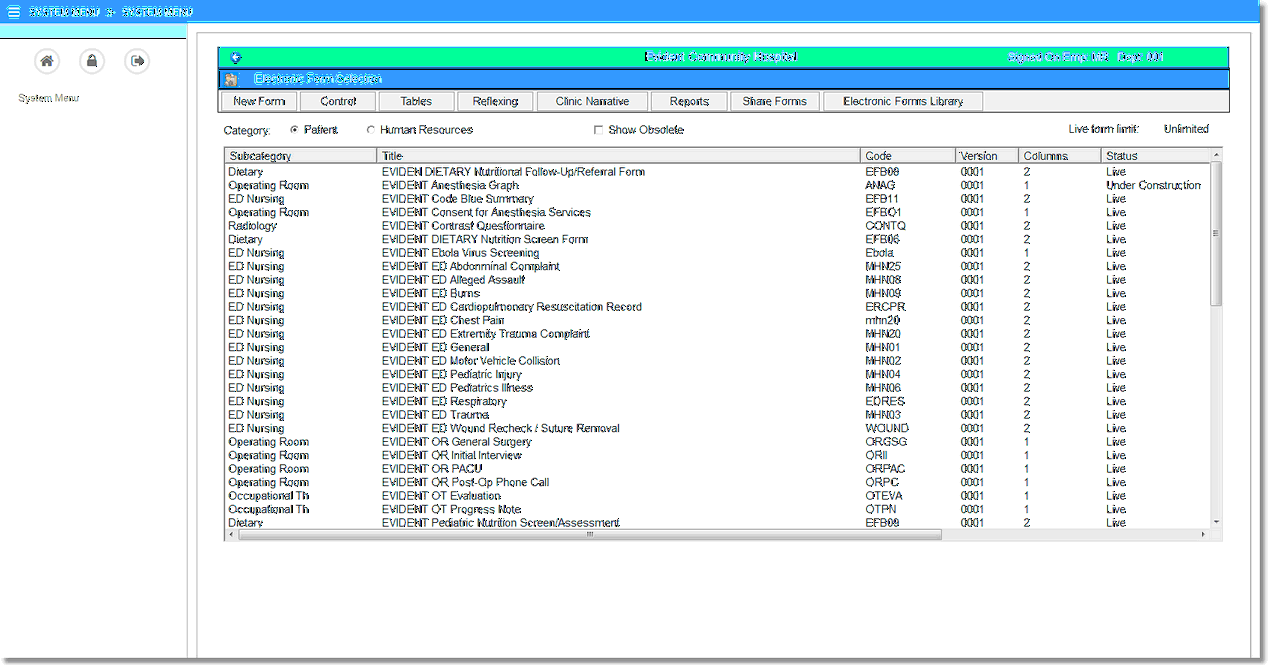Click the Under Construction status cell
The height and width of the screenshot is (667, 1269).
point(1154,185)
